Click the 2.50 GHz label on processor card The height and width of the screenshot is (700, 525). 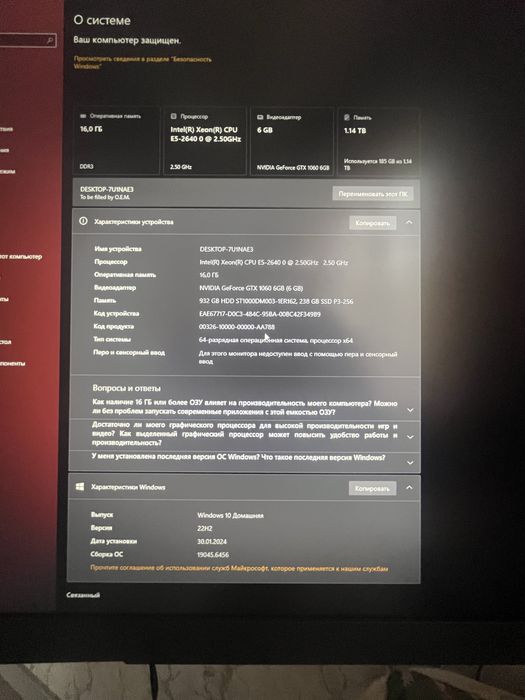pos(181,167)
